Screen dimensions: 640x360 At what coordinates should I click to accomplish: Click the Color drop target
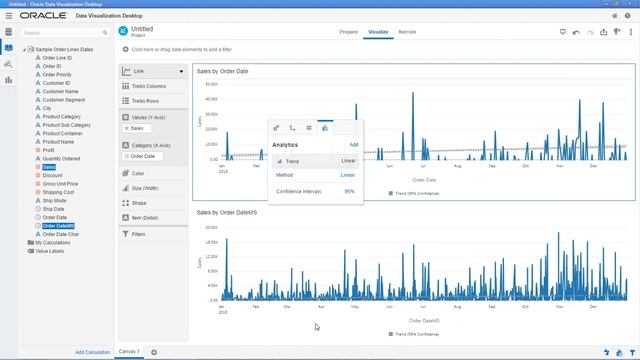[x=153, y=173]
